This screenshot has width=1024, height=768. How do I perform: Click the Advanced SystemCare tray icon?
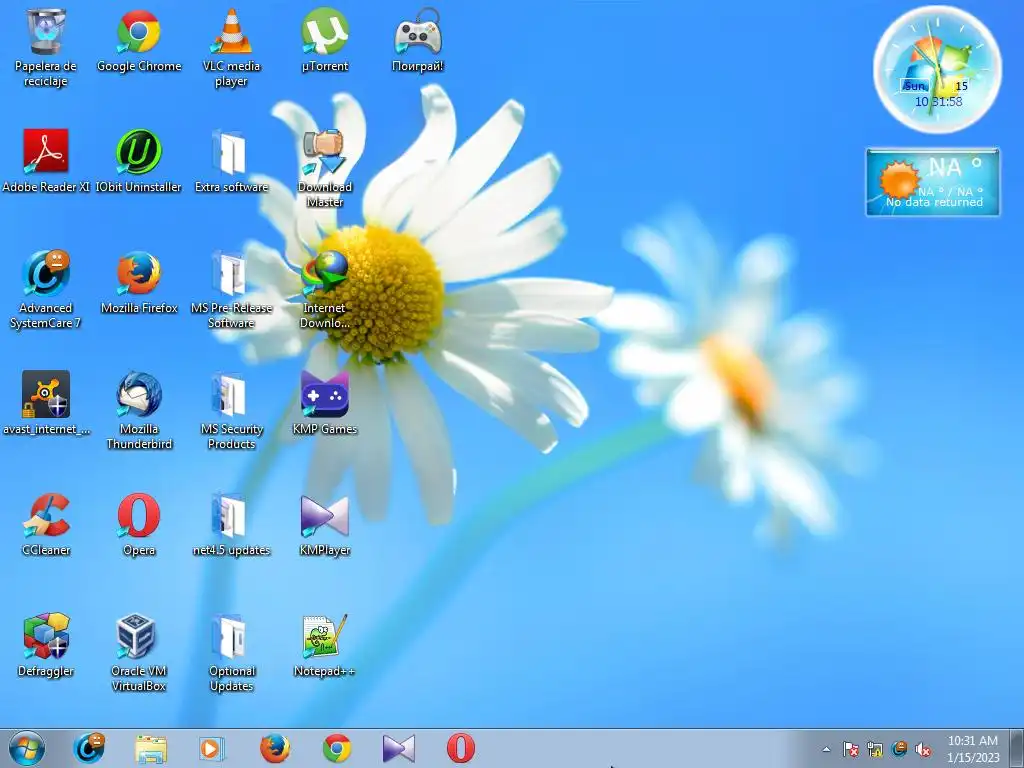(x=899, y=749)
